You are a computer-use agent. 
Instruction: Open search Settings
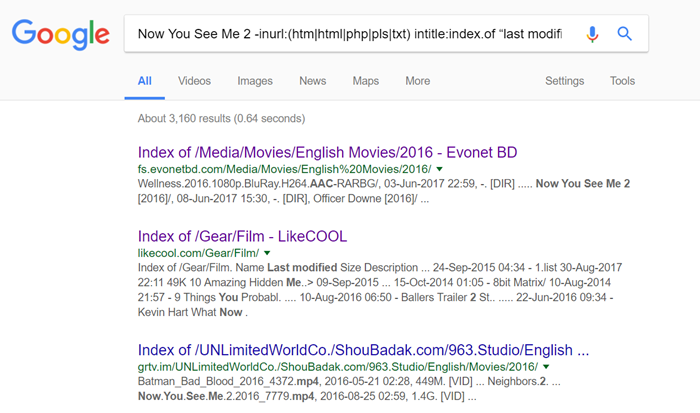pos(564,81)
